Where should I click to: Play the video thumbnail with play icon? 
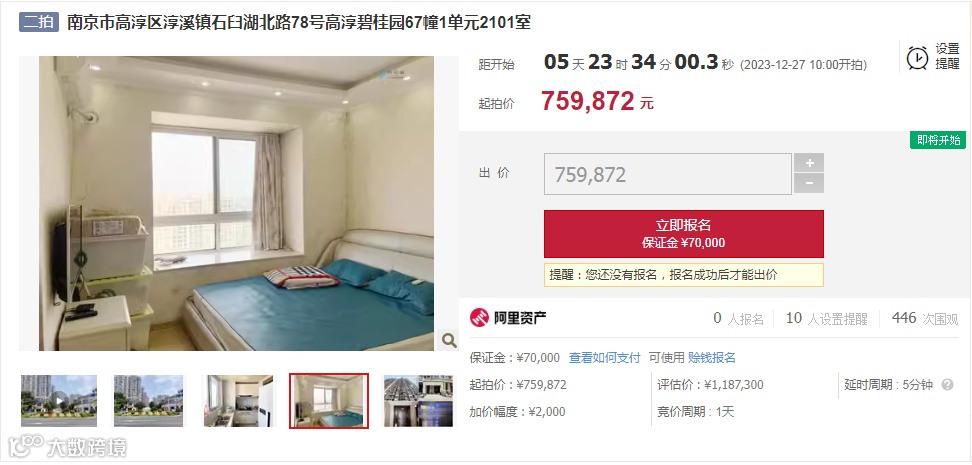pos(59,401)
